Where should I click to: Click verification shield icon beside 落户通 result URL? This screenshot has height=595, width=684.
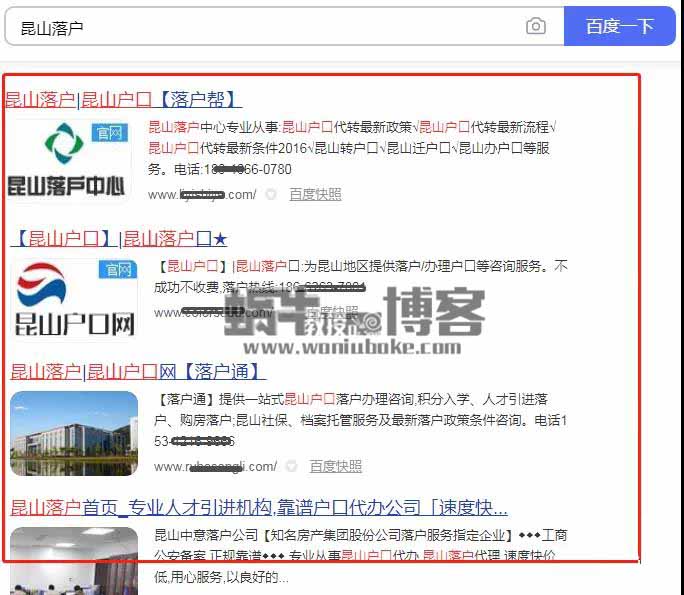pyautogui.click(x=291, y=466)
